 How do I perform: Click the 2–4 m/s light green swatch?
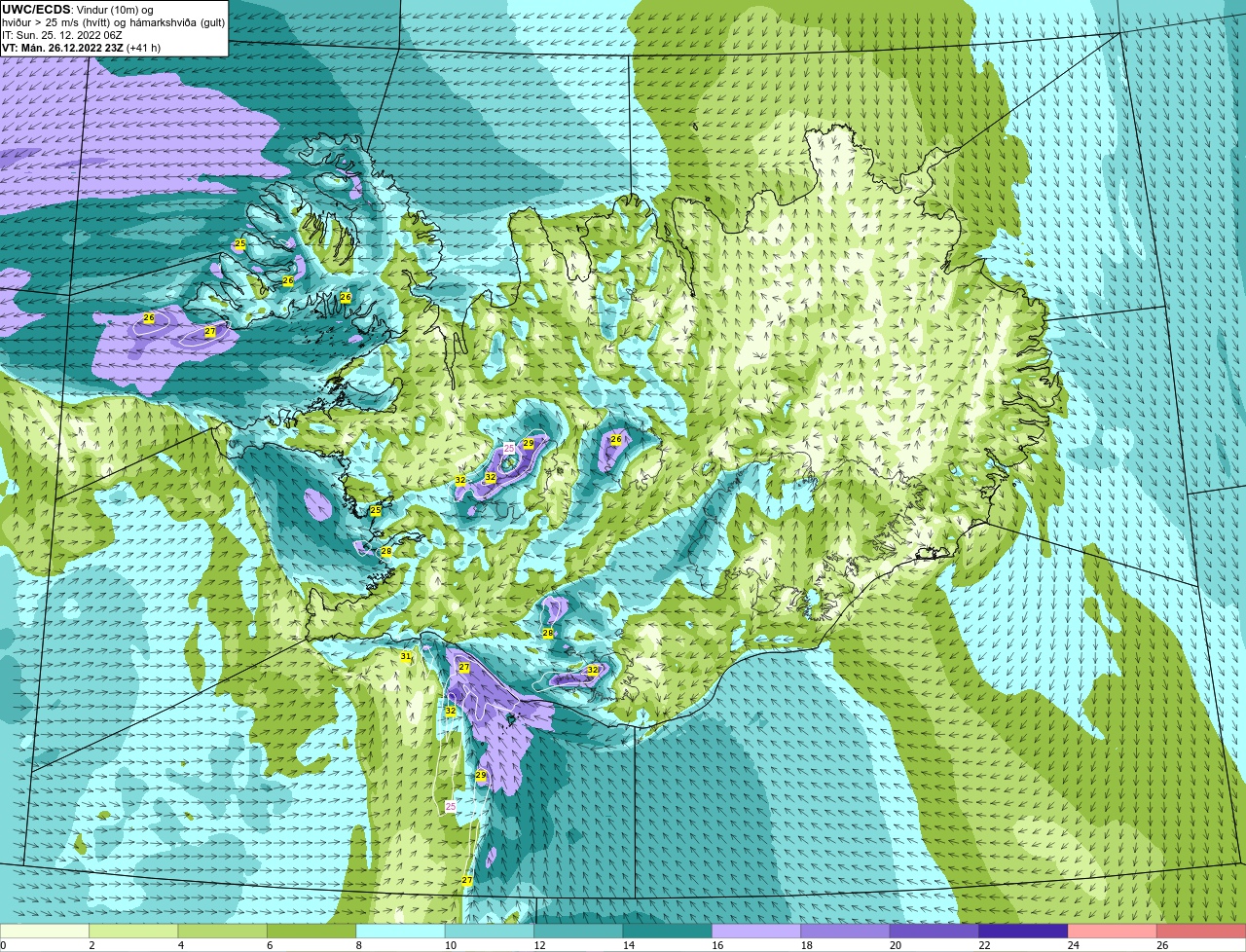pyautogui.click(x=133, y=932)
